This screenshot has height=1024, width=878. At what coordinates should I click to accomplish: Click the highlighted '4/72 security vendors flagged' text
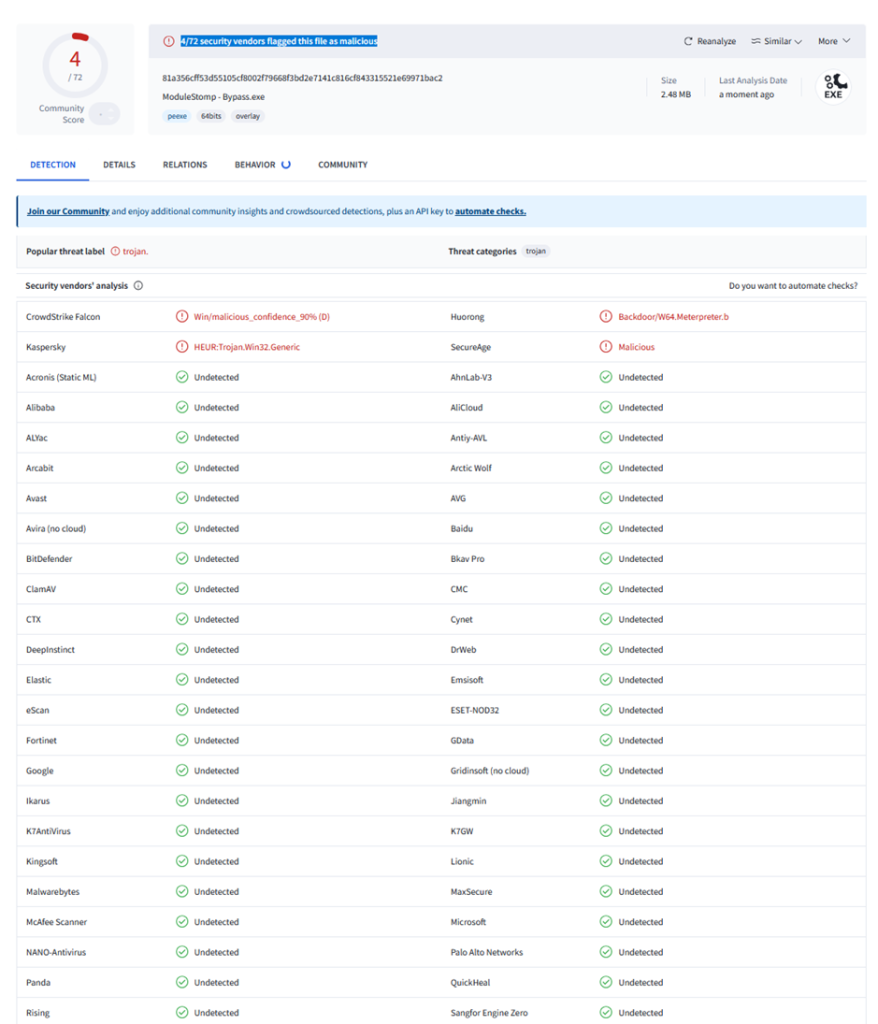pos(279,41)
